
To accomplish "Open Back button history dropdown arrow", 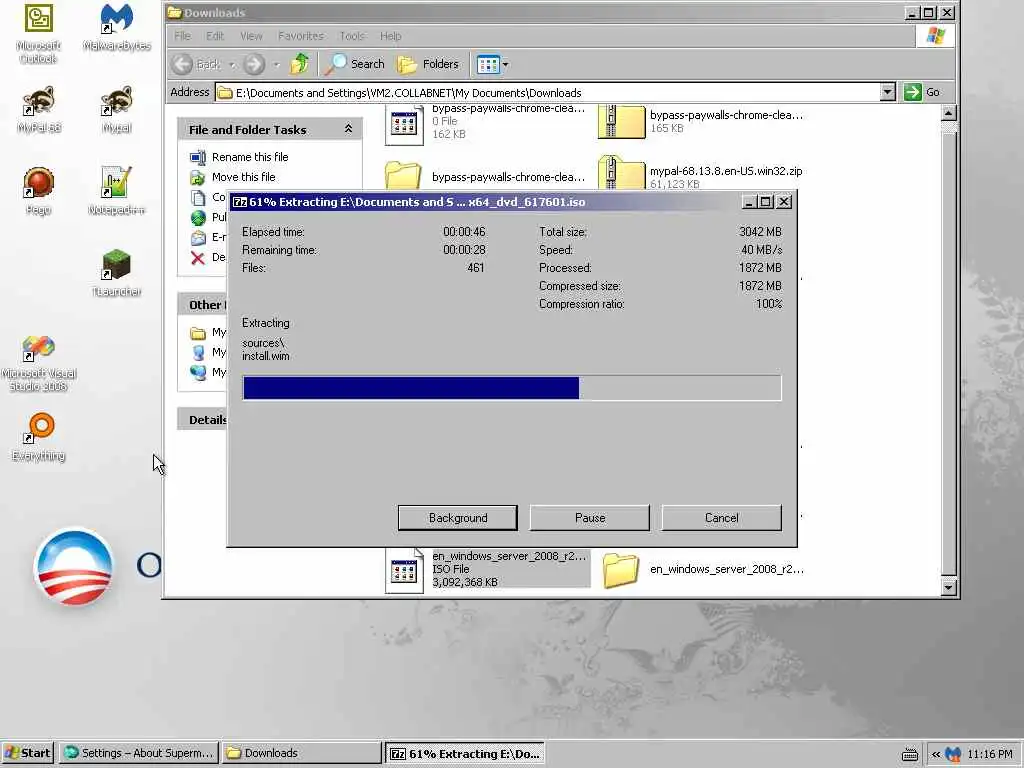I will (x=232, y=65).
